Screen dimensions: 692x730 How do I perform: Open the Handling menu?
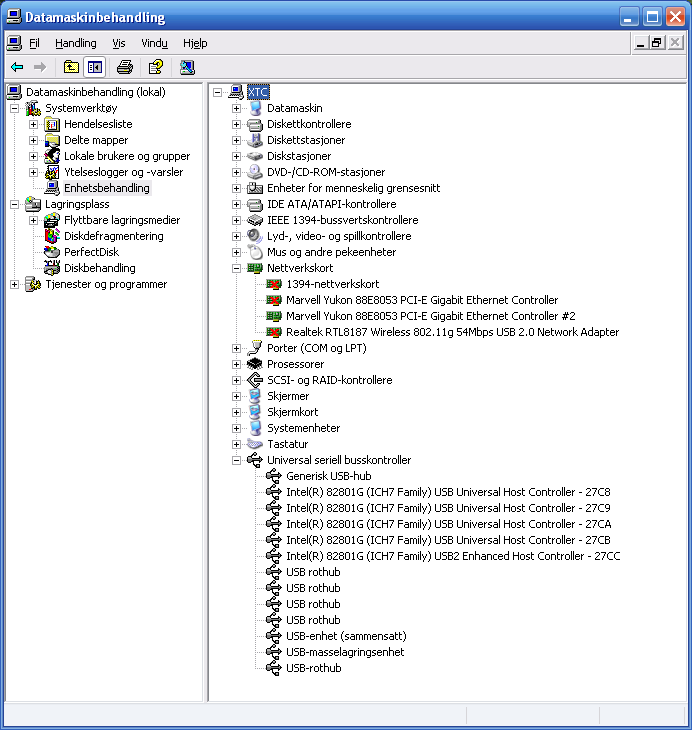tap(75, 43)
